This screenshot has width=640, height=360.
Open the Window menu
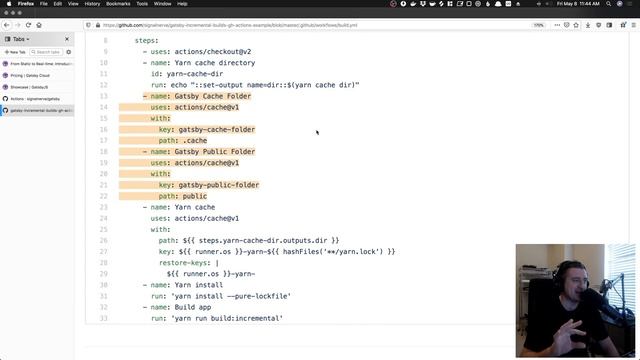click(162, 4)
